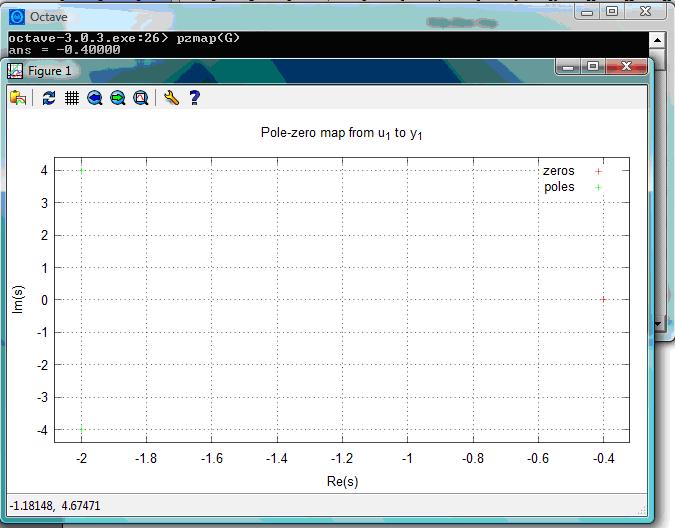The height and width of the screenshot is (528, 675).
Task: Minimize the Octave console window
Action: click(587, 12)
